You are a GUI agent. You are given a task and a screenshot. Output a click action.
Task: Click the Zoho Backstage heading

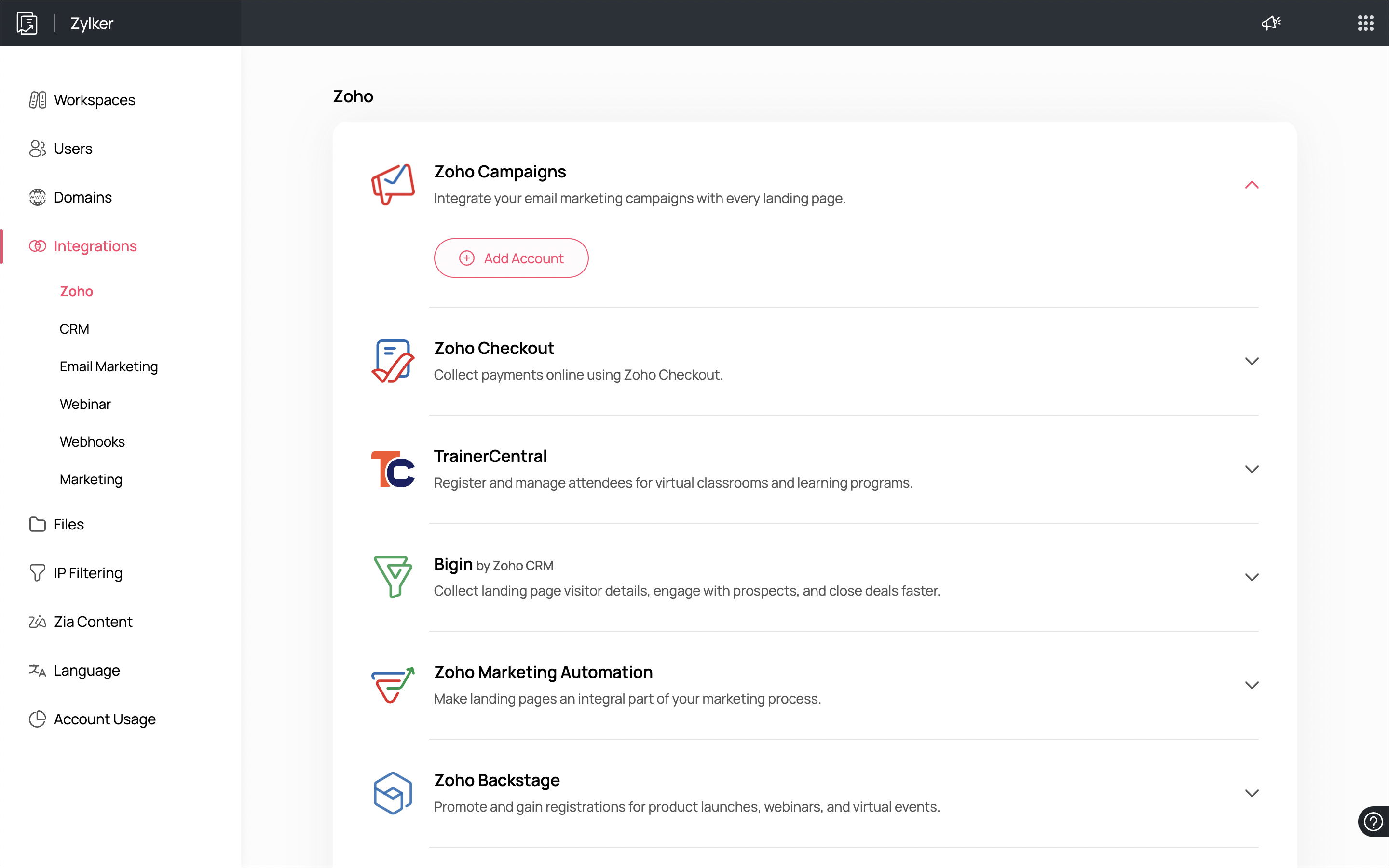coord(496,780)
